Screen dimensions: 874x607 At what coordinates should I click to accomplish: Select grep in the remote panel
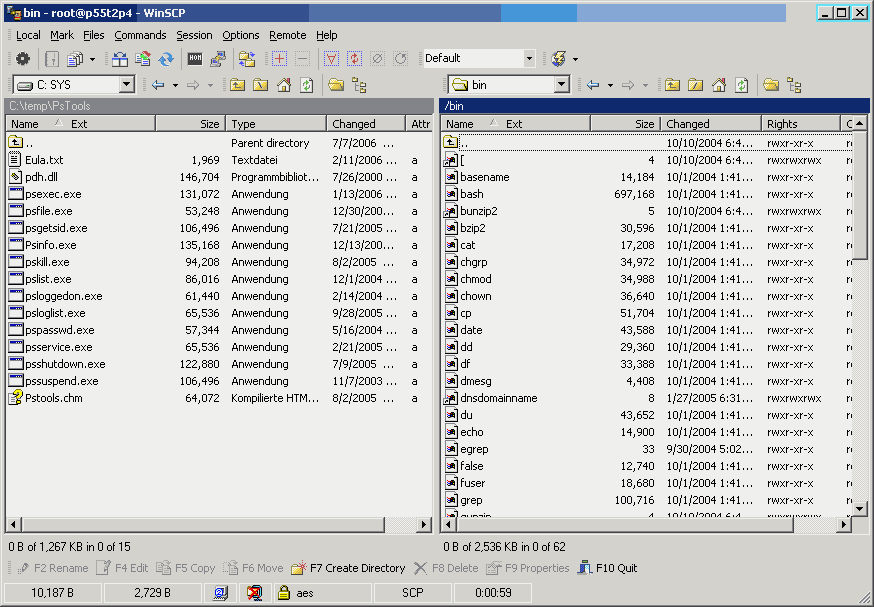point(471,500)
